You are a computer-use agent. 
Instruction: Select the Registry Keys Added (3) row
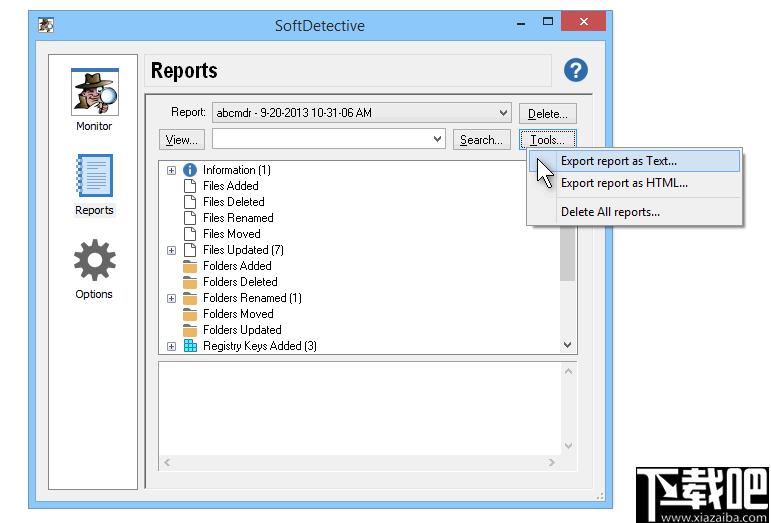click(x=260, y=346)
